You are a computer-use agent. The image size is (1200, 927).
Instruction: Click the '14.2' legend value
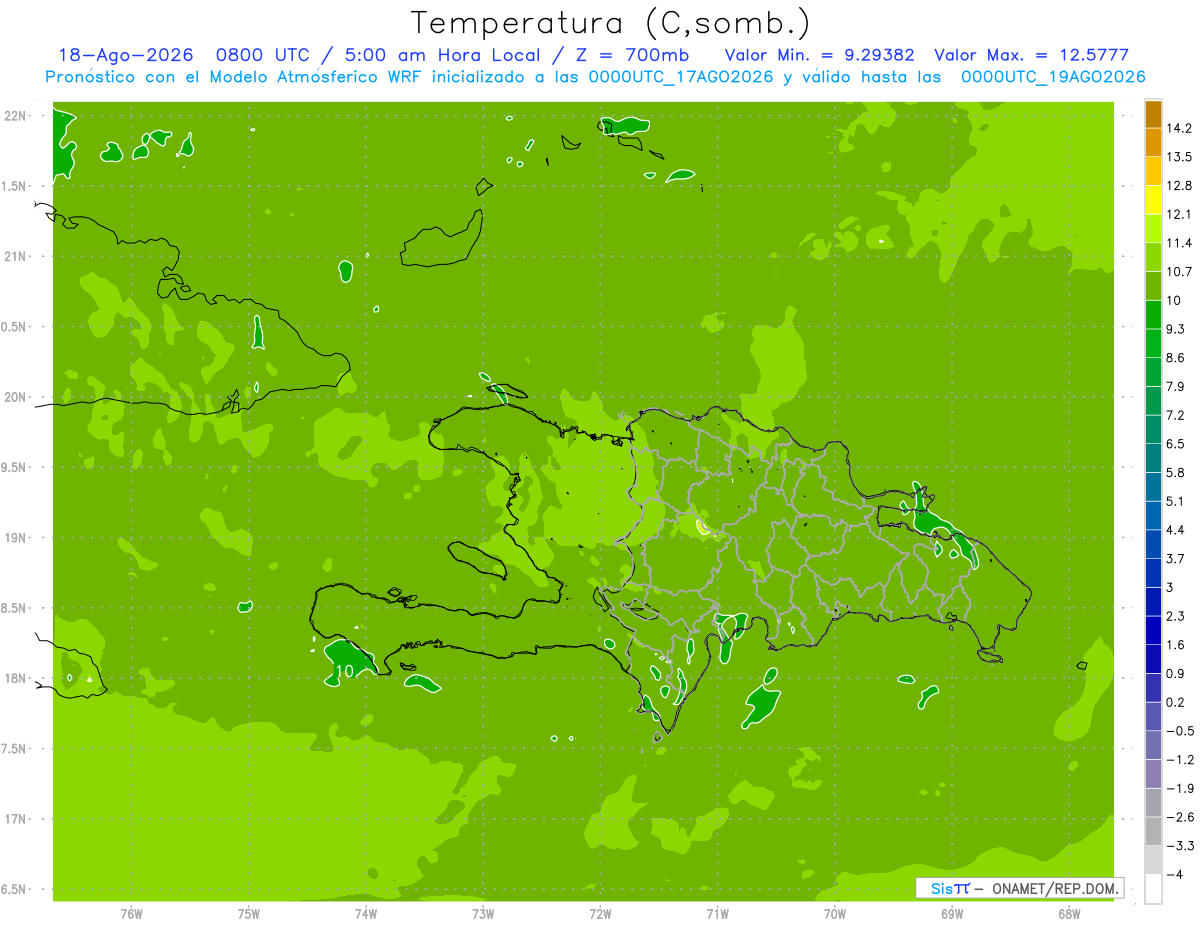[1180, 128]
